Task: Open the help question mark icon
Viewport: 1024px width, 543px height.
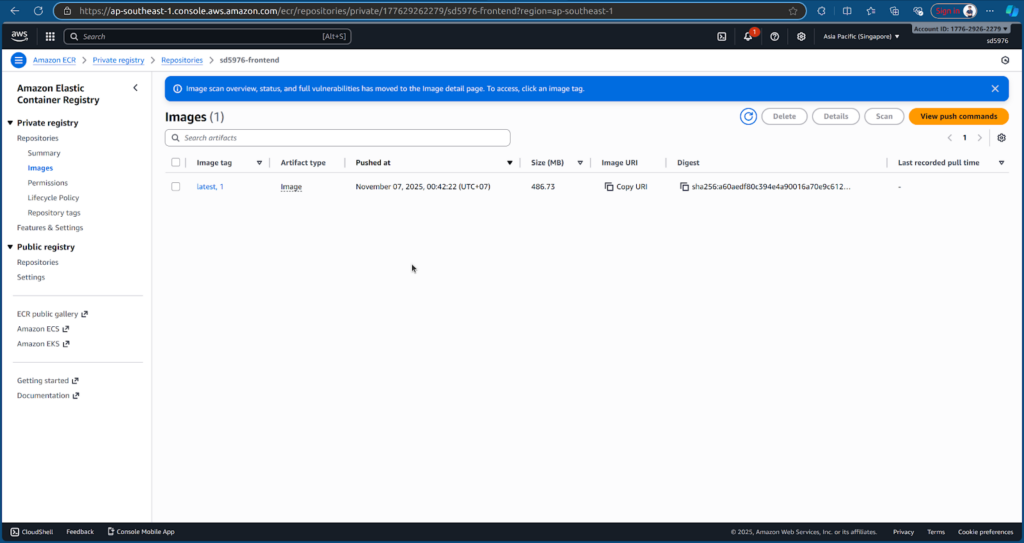Action: click(775, 37)
